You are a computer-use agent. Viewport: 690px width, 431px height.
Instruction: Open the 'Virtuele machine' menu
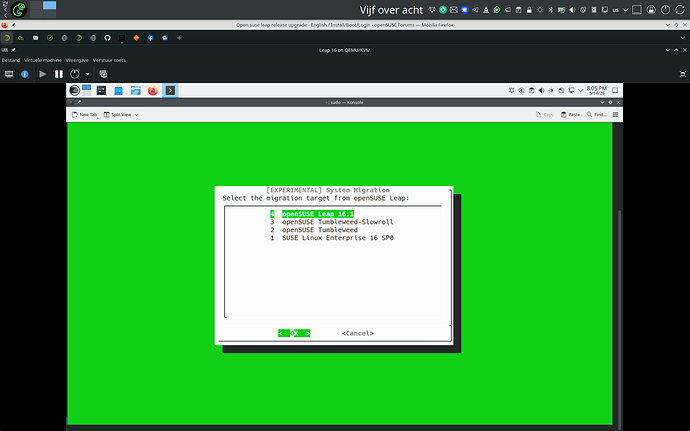[43, 60]
